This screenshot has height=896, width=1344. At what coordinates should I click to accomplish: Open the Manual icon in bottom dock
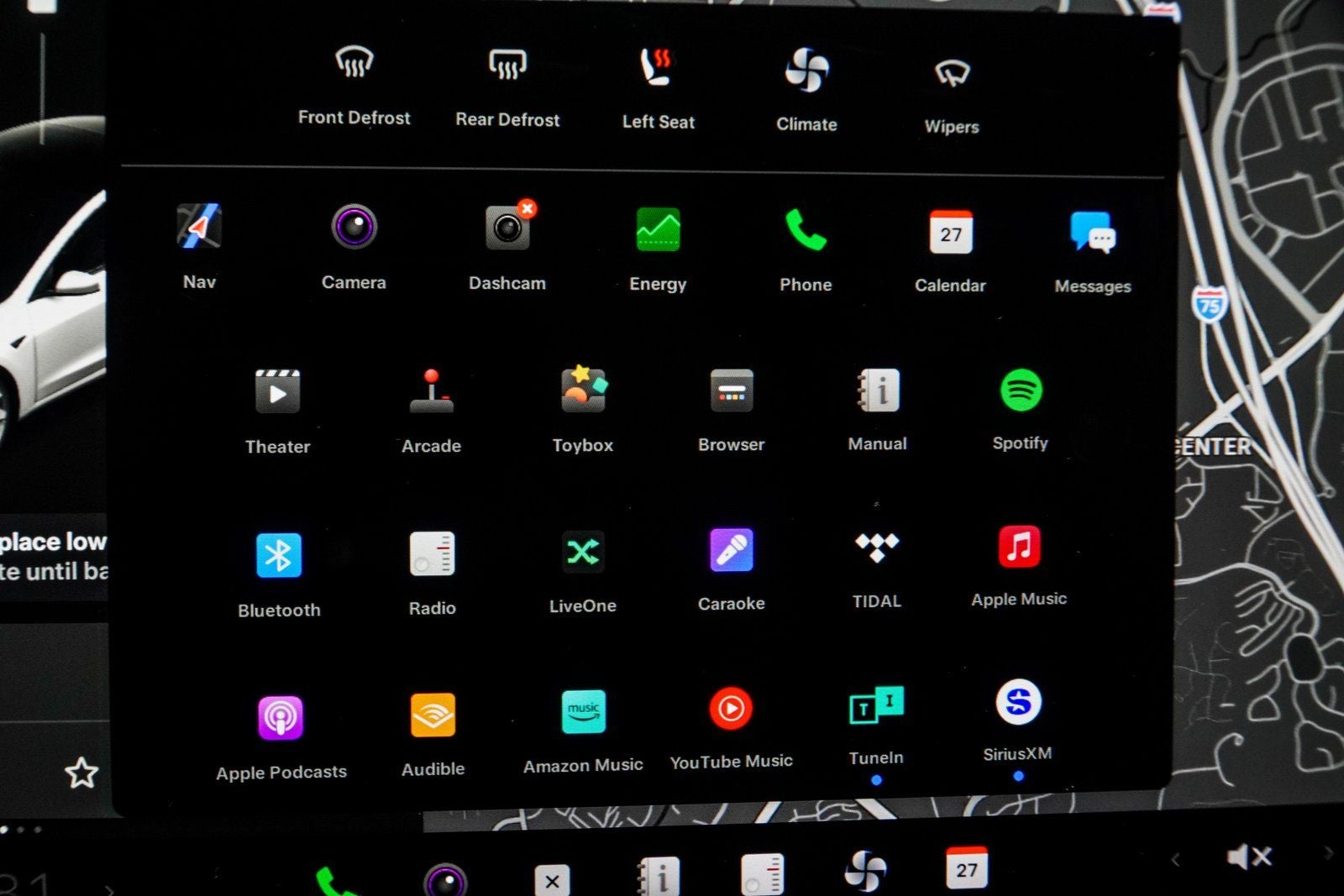(x=659, y=877)
